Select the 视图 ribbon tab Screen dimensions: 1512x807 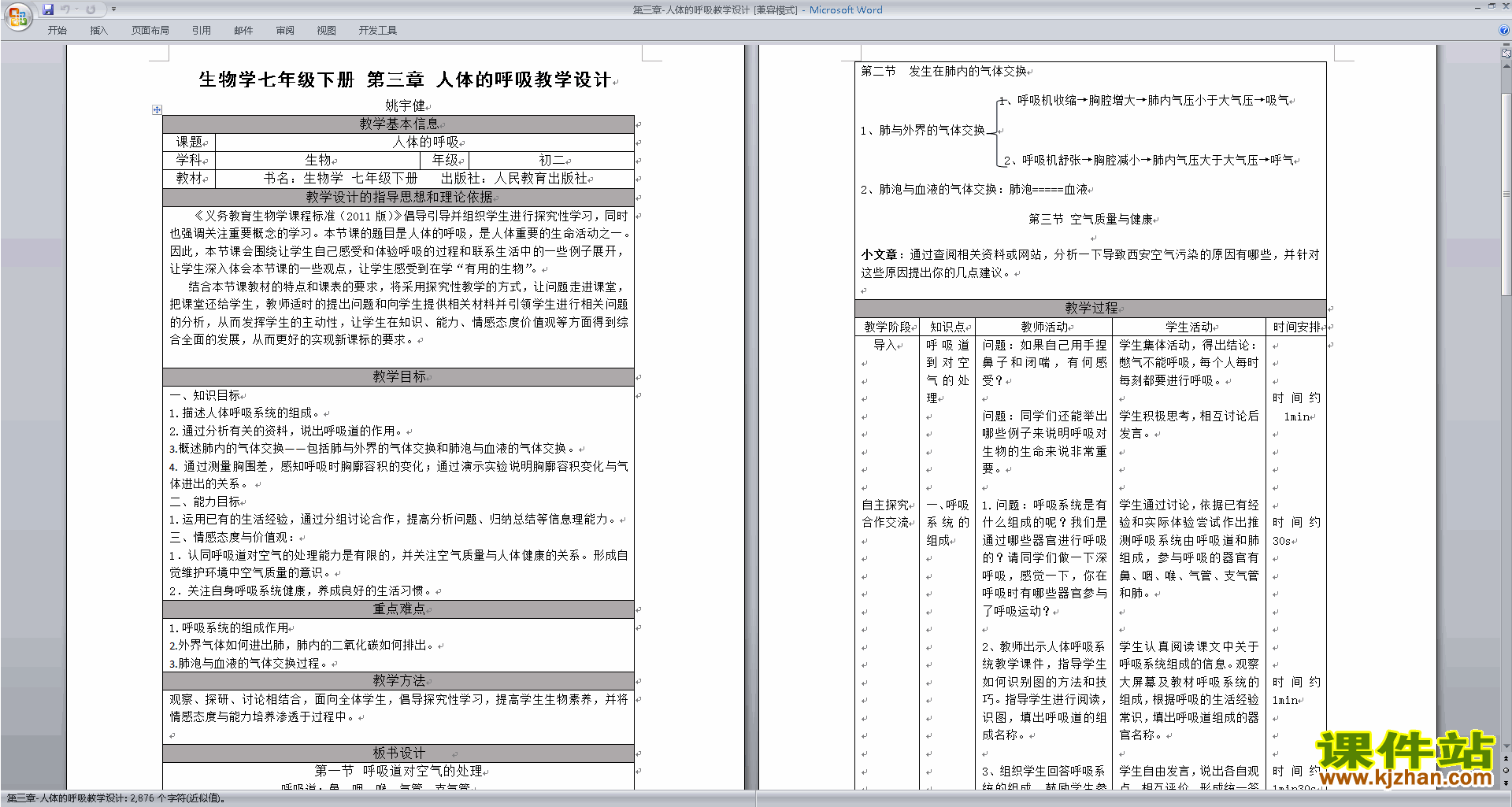pyautogui.click(x=327, y=31)
